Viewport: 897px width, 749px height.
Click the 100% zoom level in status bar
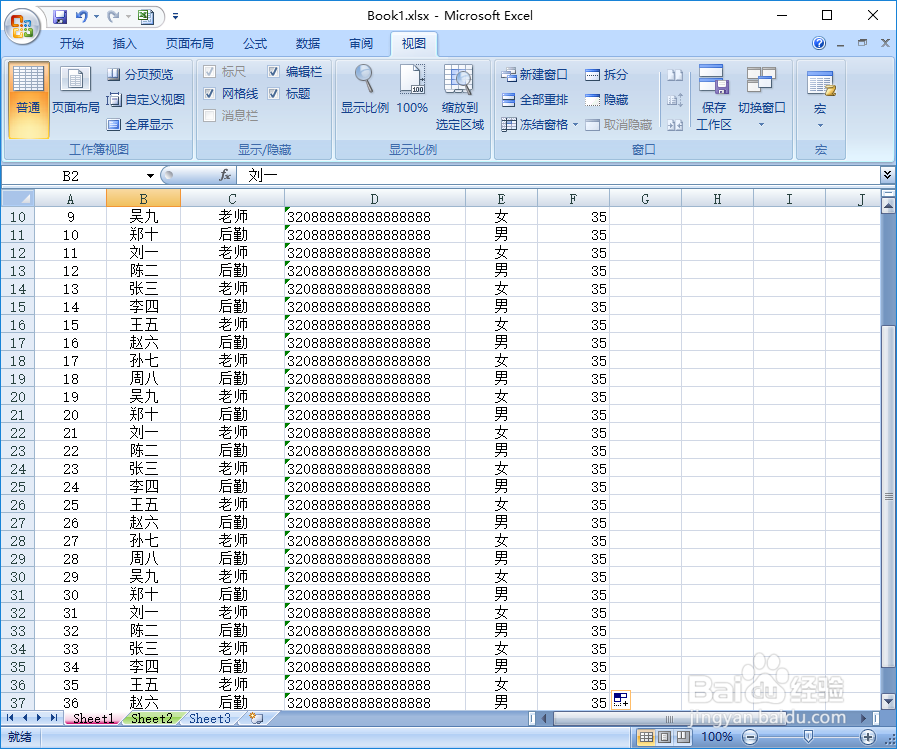[x=717, y=737]
